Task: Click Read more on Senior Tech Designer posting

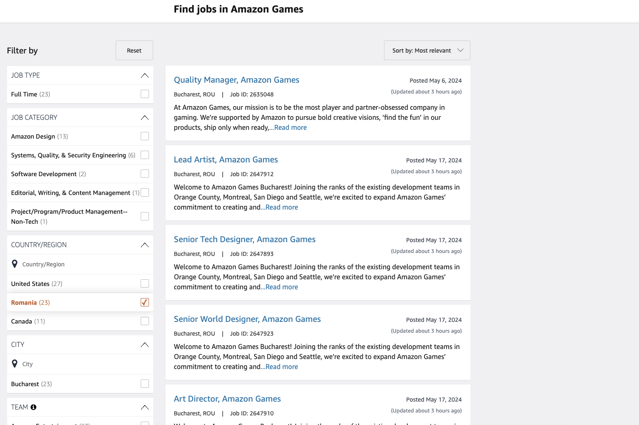Action: point(282,287)
